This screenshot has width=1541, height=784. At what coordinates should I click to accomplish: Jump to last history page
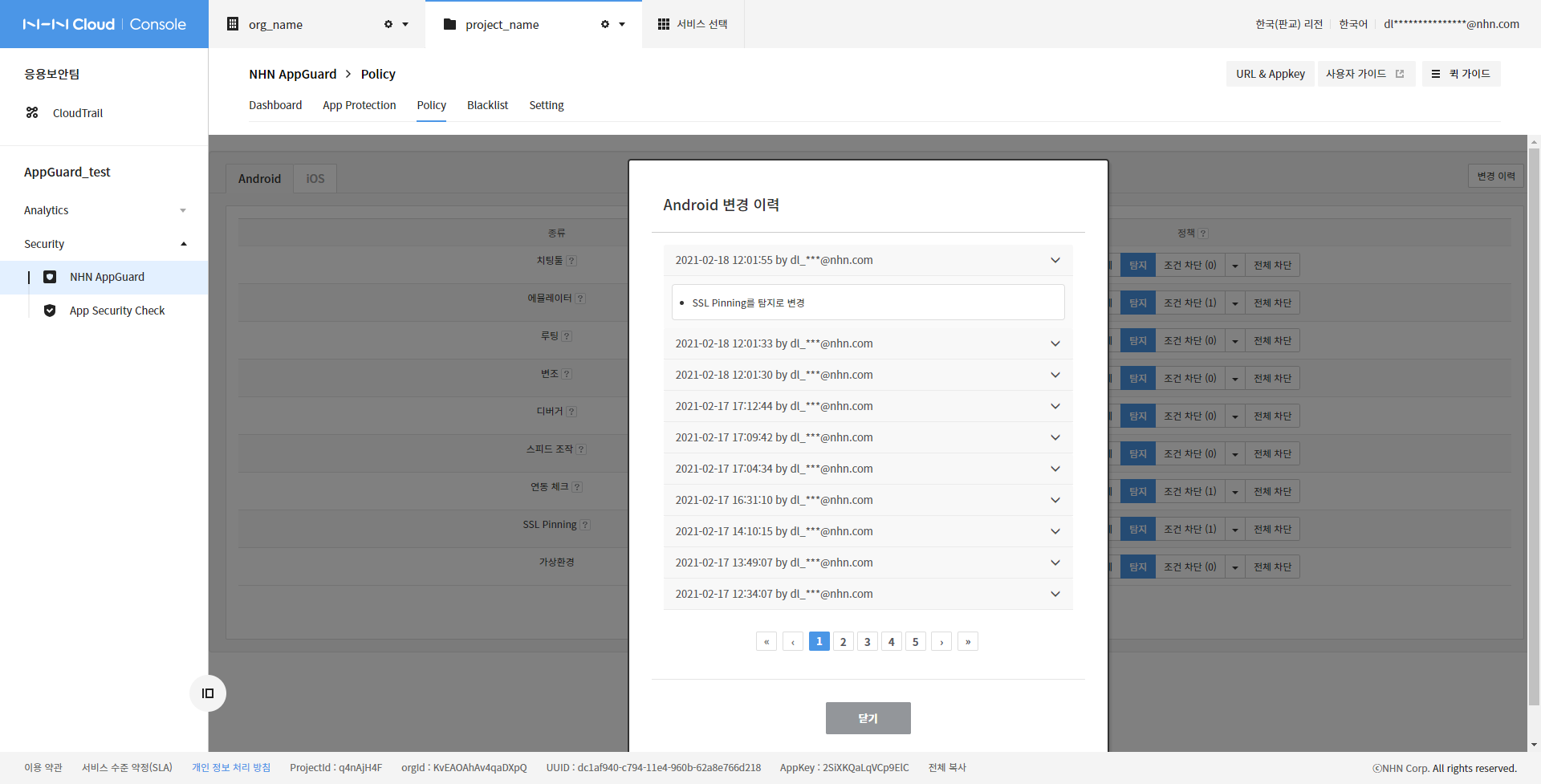click(968, 641)
